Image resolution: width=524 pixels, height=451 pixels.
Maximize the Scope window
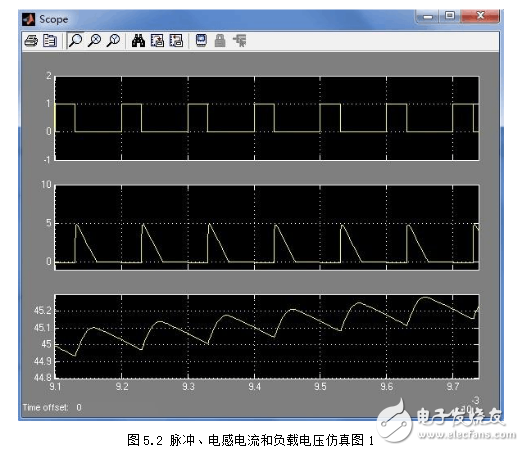coord(450,16)
